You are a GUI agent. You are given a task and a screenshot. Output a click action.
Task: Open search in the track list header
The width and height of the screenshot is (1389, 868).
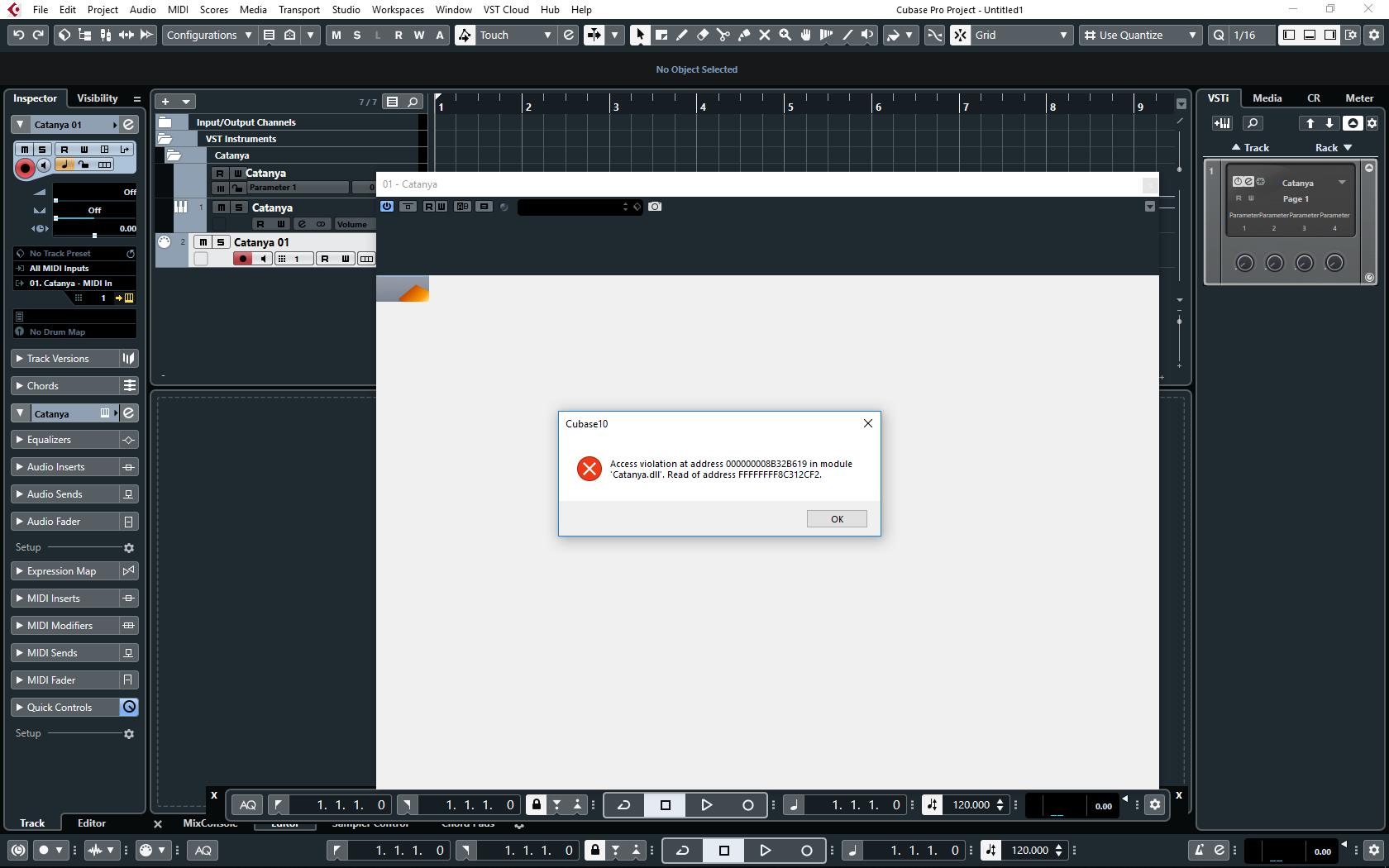coord(413,102)
